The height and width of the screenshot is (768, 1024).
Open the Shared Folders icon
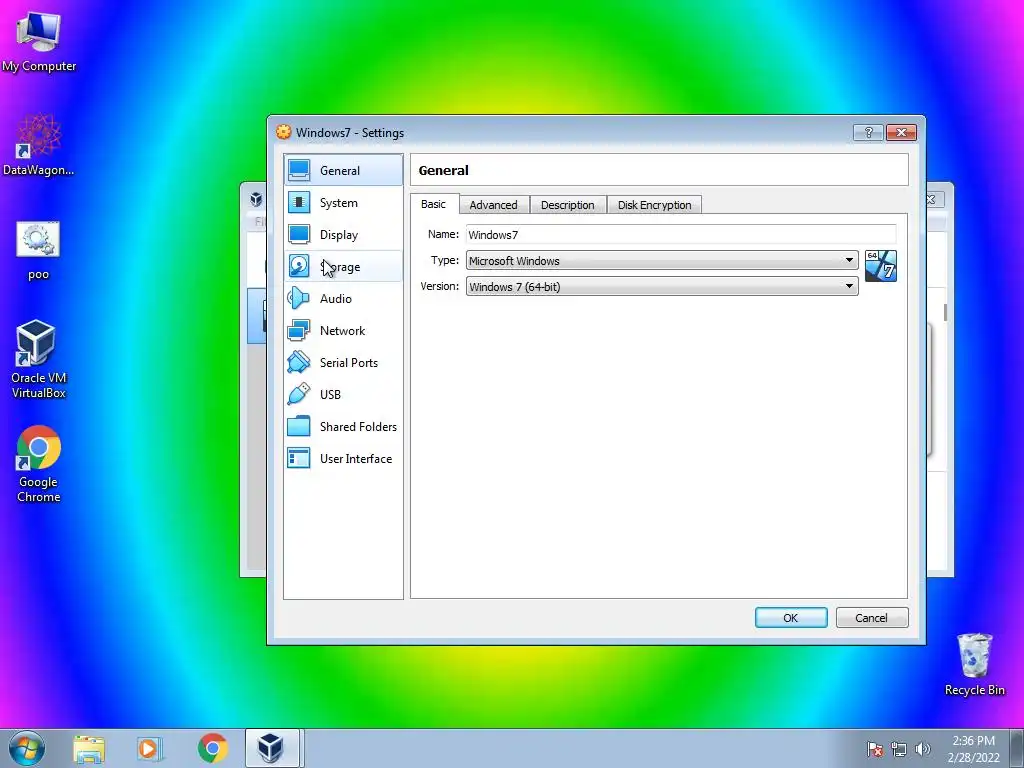tap(299, 426)
